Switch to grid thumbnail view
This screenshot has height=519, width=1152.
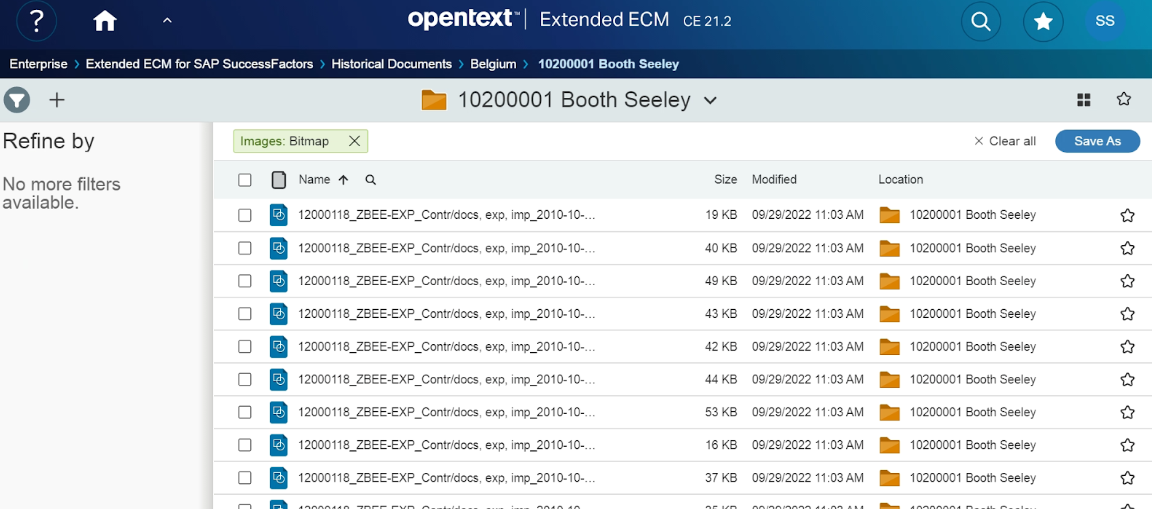(1083, 100)
